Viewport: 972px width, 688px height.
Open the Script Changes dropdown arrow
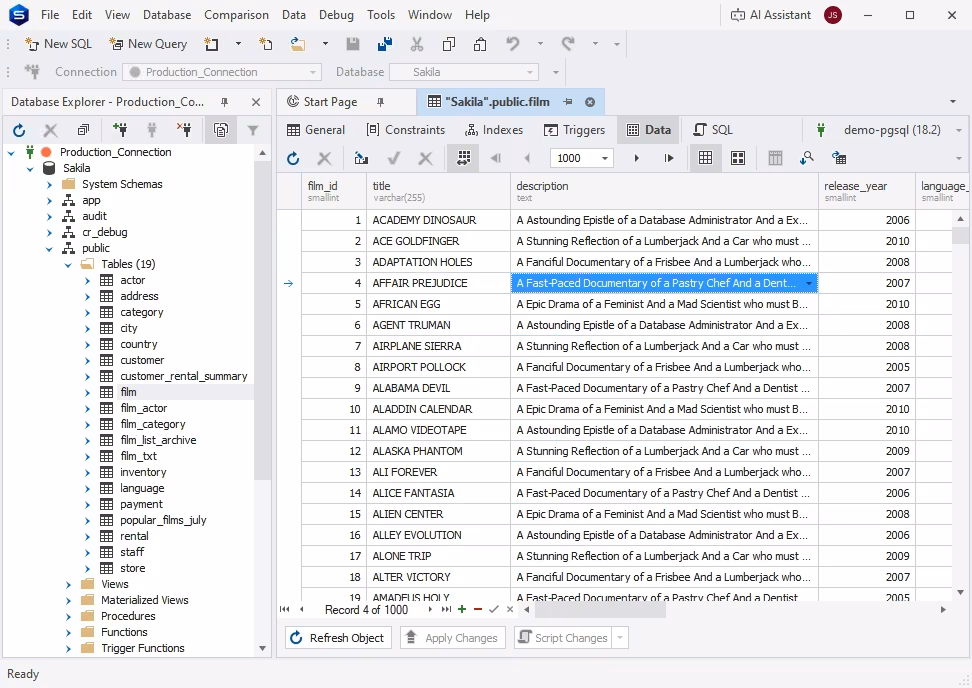[620, 638]
